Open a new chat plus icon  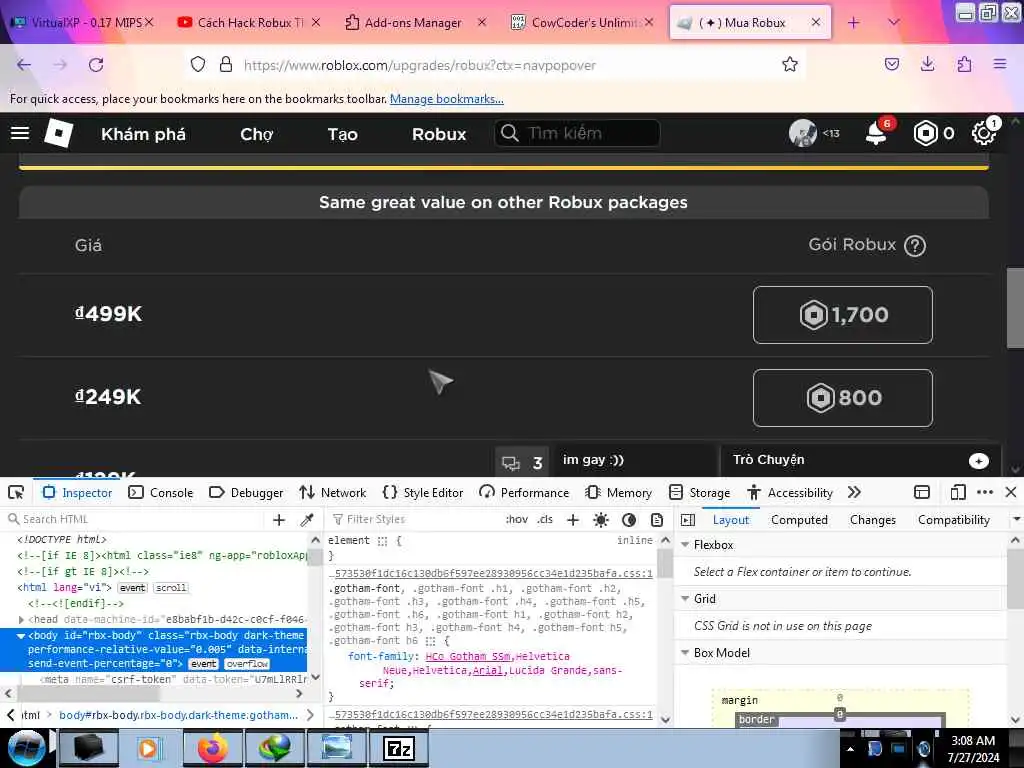978,461
